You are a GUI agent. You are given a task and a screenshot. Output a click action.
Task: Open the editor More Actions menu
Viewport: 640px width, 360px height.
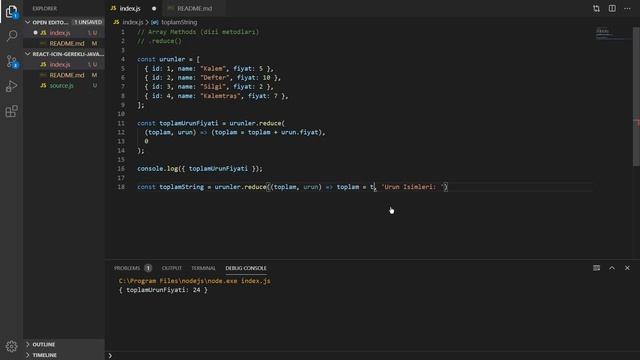coord(627,9)
